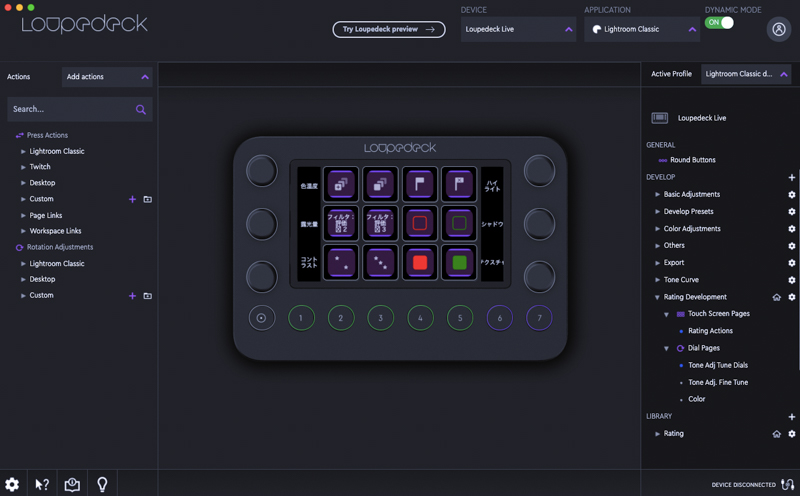The image size is (800, 496).
Task: Add a new Press Actions Custom action
Action: coord(132,199)
